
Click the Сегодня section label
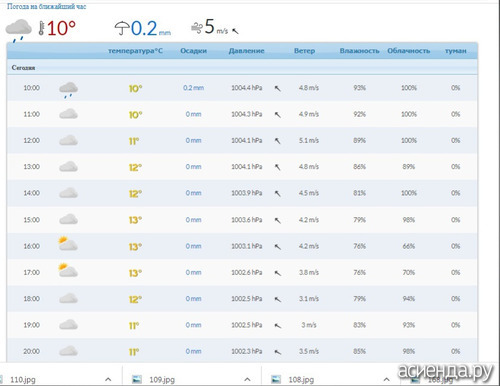point(23,68)
